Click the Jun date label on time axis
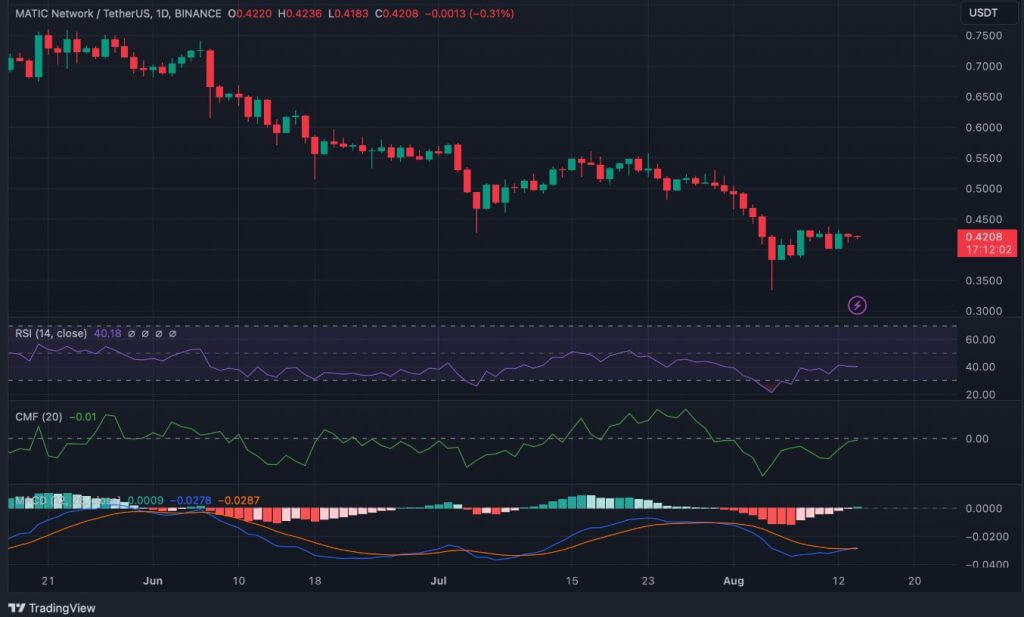Screen dimensions: 1024x617 coord(153,581)
